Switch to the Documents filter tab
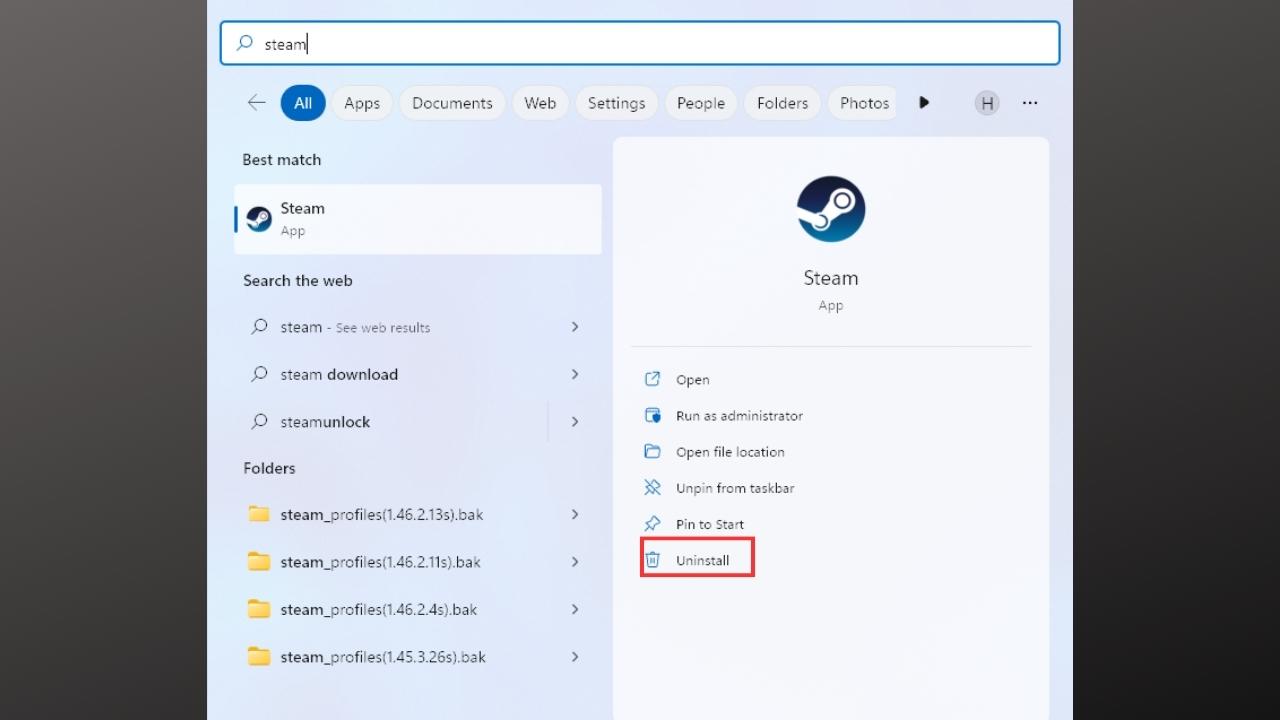The image size is (1280, 720). [x=452, y=103]
